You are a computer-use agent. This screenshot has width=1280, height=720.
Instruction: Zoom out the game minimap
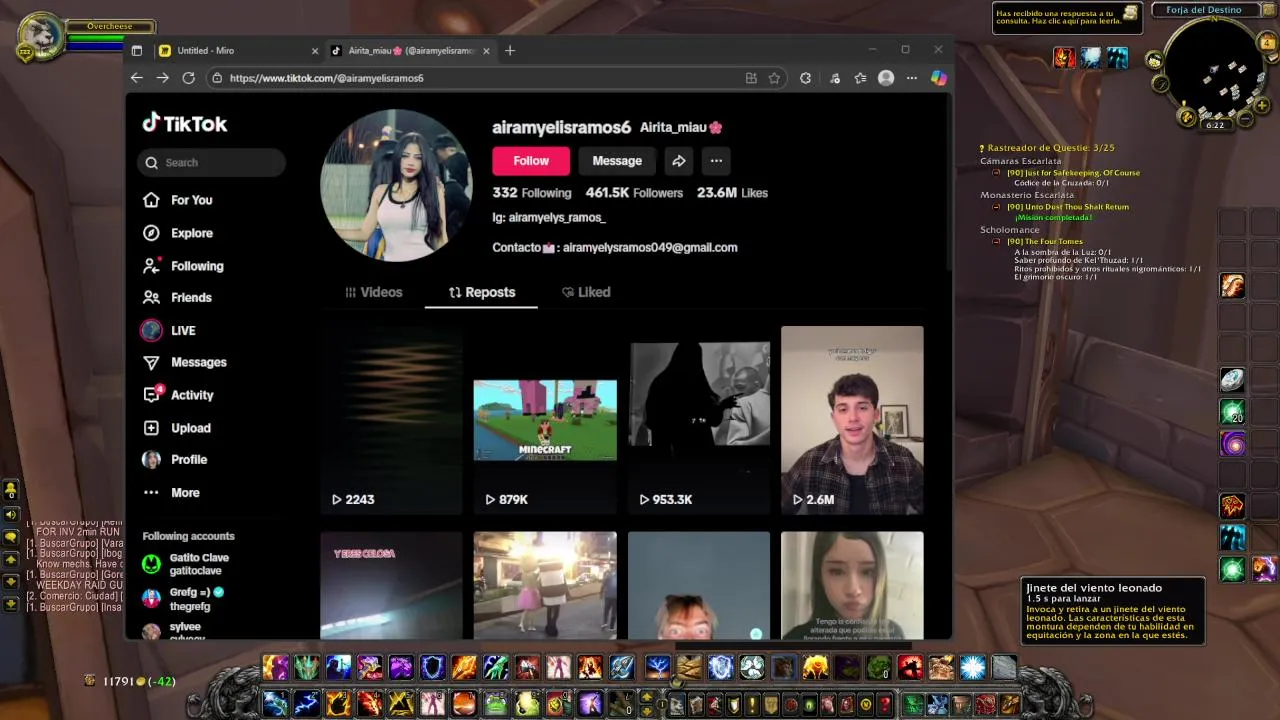(x=1246, y=118)
